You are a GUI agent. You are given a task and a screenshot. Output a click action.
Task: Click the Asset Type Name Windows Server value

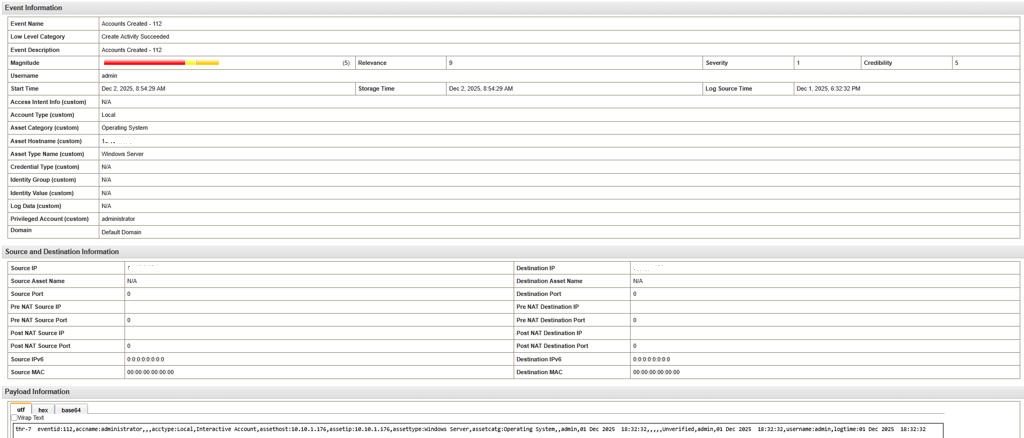click(125, 154)
